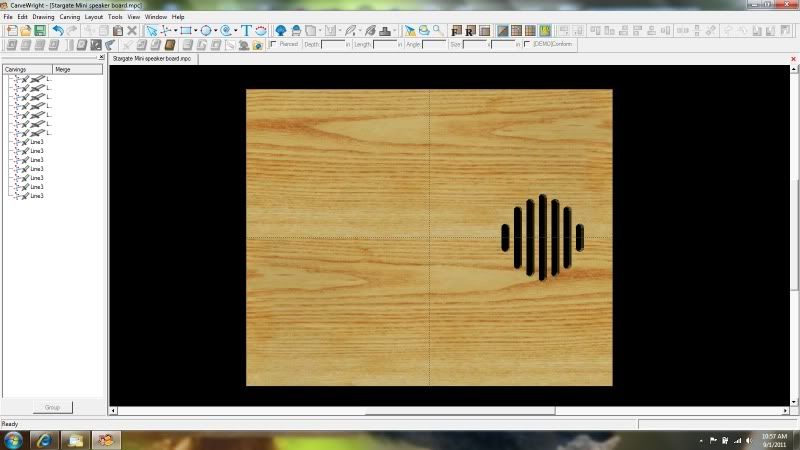Click the vertical scrollbar thumb right of canvas
Viewport: 800px width, 450px height.
click(794, 237)
